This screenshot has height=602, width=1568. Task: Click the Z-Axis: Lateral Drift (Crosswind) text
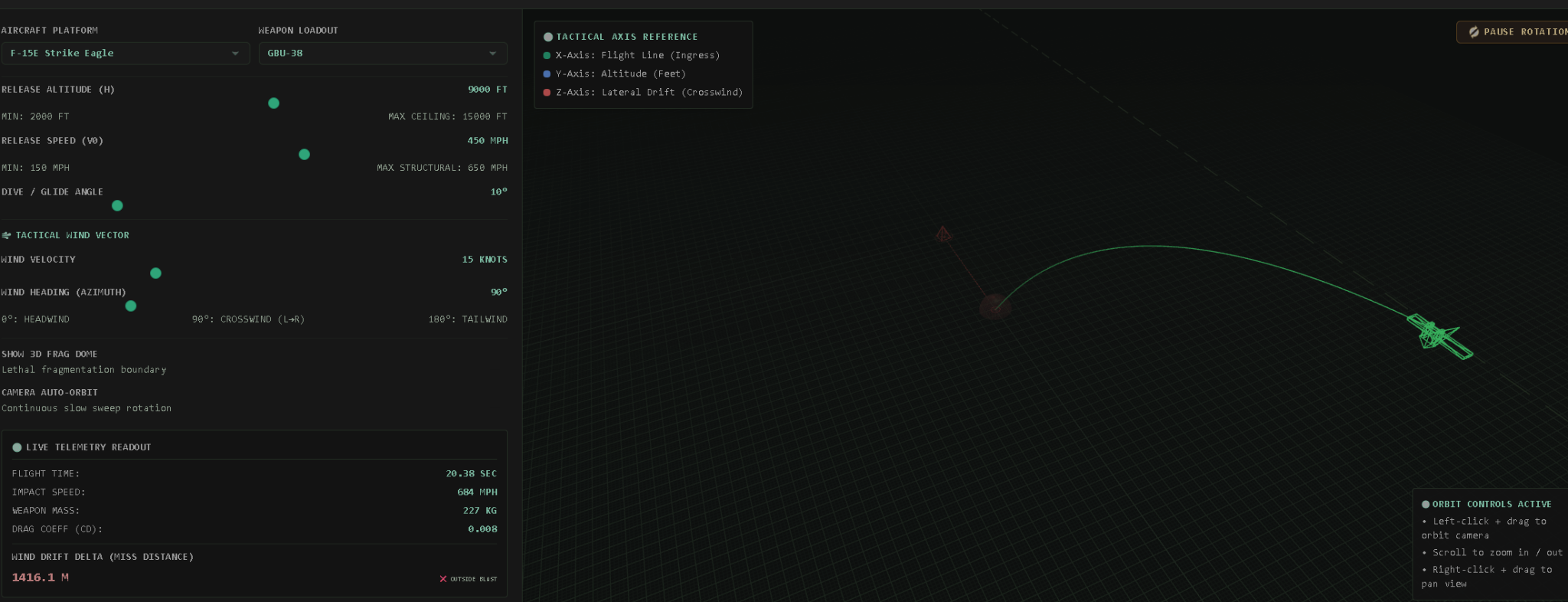coord(649,93)
